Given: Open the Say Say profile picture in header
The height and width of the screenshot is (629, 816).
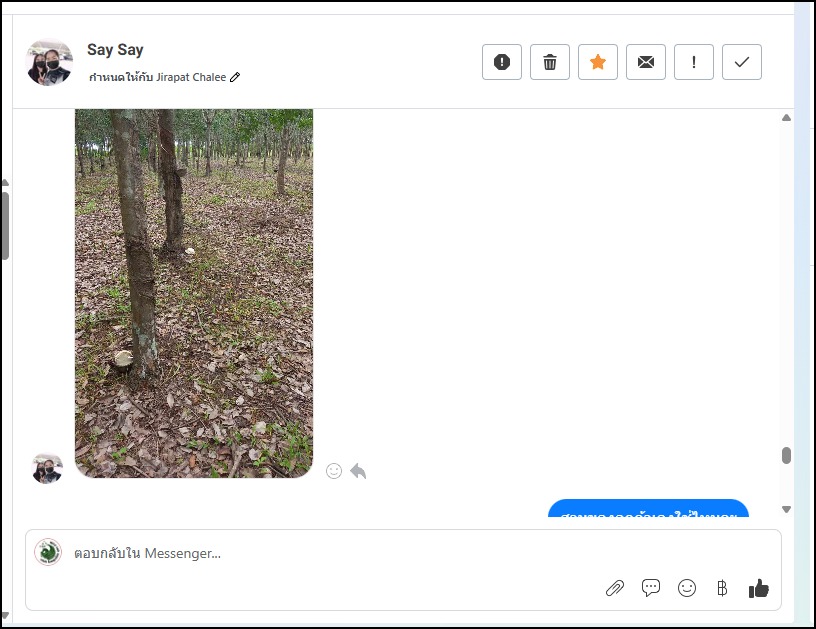Looking at the screenshot, I should pyautogui.click(x=49, y=62).
